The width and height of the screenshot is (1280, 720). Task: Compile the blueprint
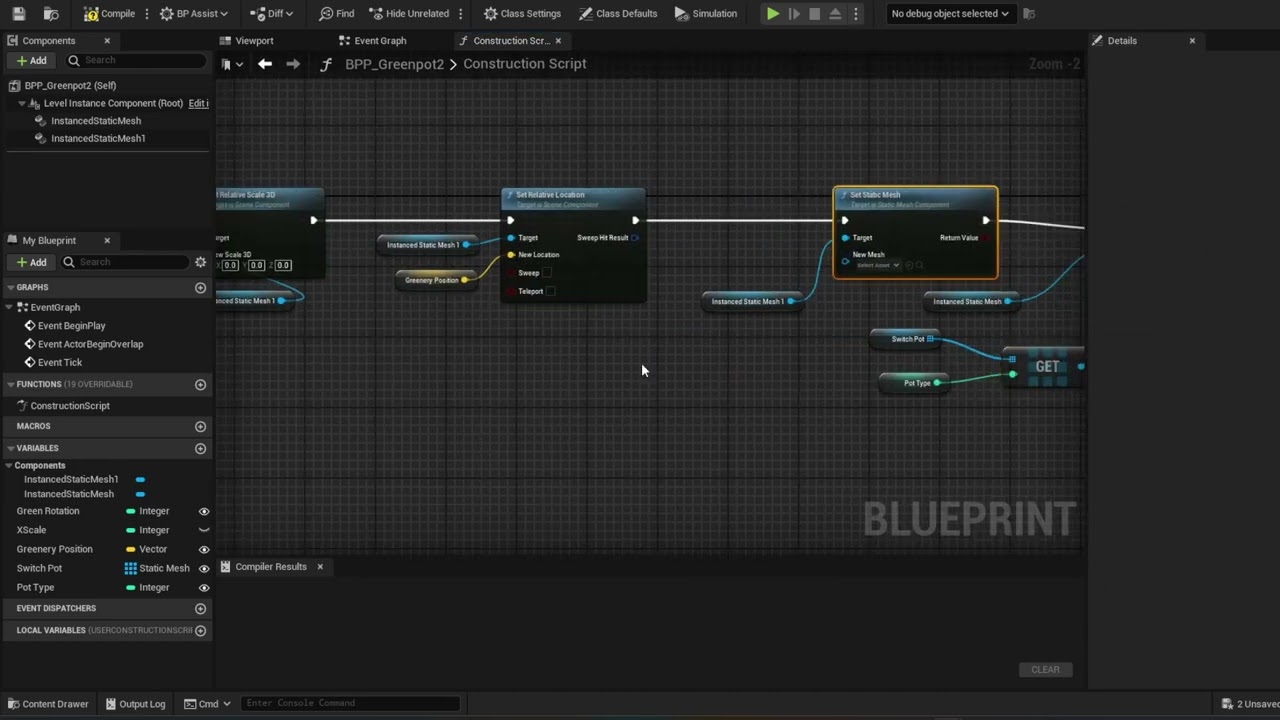[x=109, y=14]
